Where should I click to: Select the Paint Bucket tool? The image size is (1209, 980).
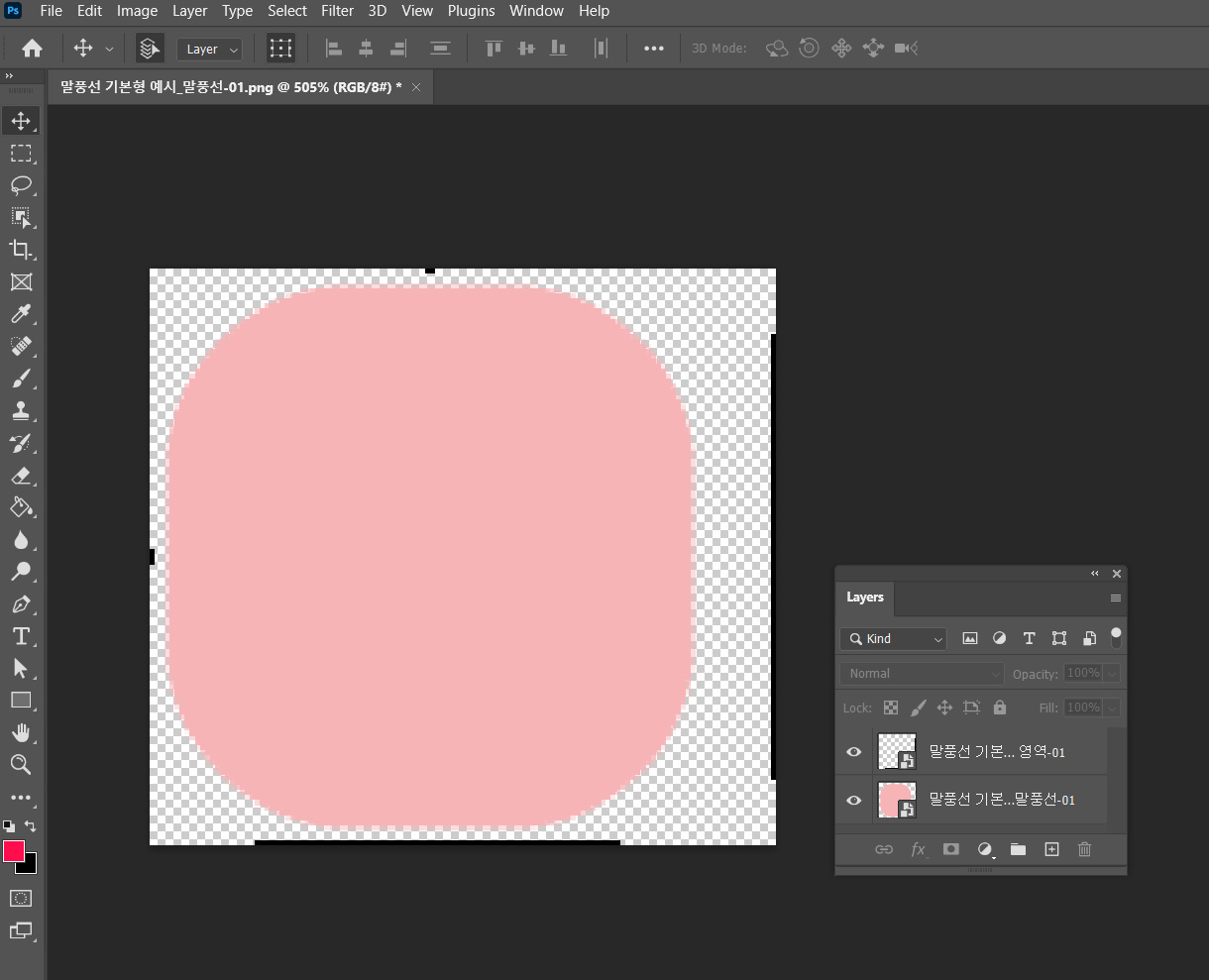coord(21,507)
